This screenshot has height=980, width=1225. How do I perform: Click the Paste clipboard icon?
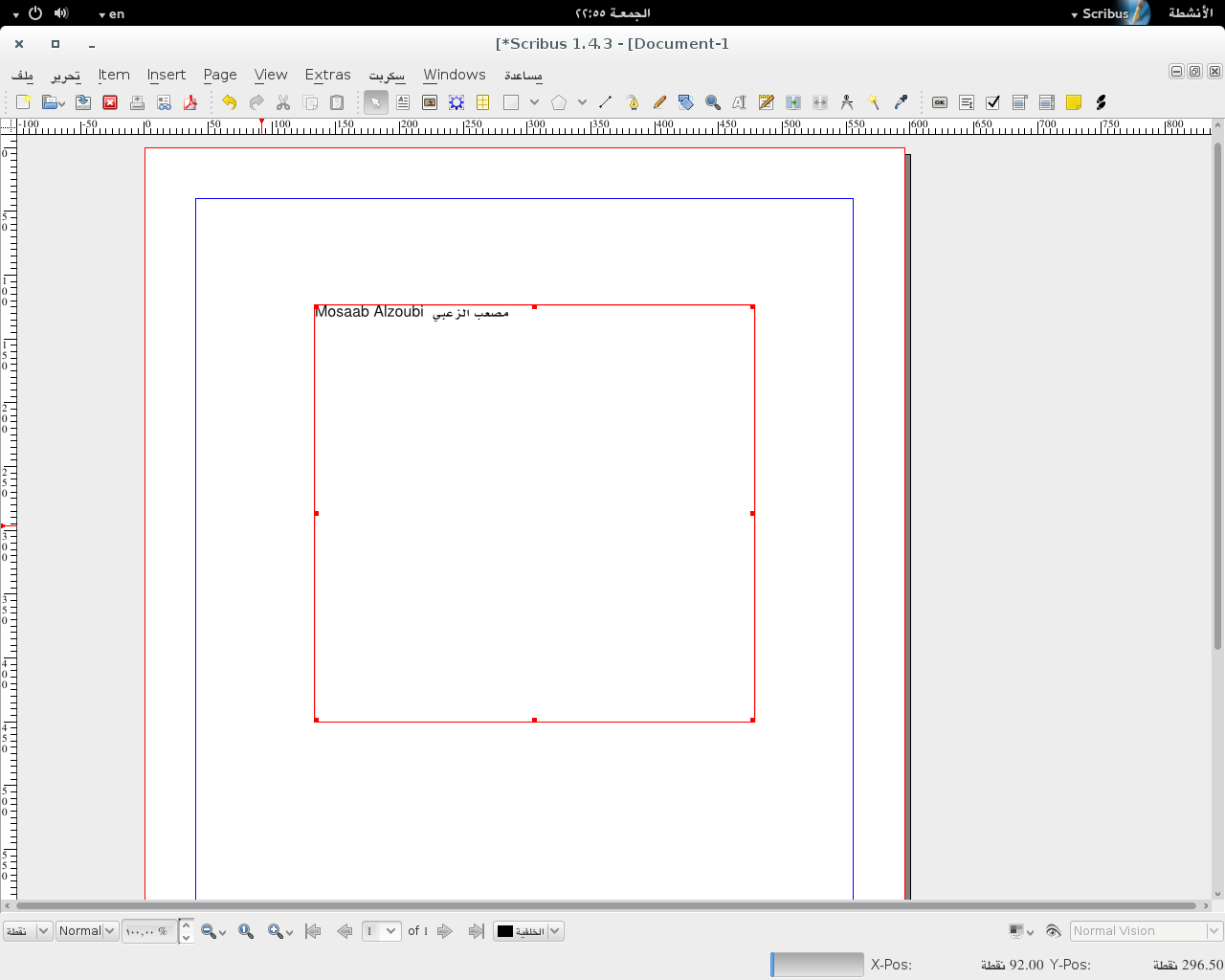coord(337,102)
